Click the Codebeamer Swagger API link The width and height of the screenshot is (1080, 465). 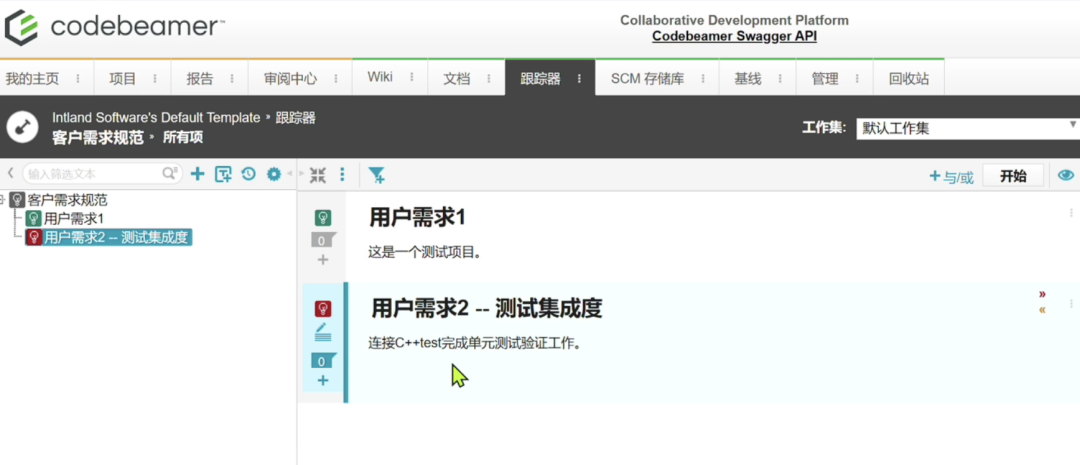pos(734,37)
